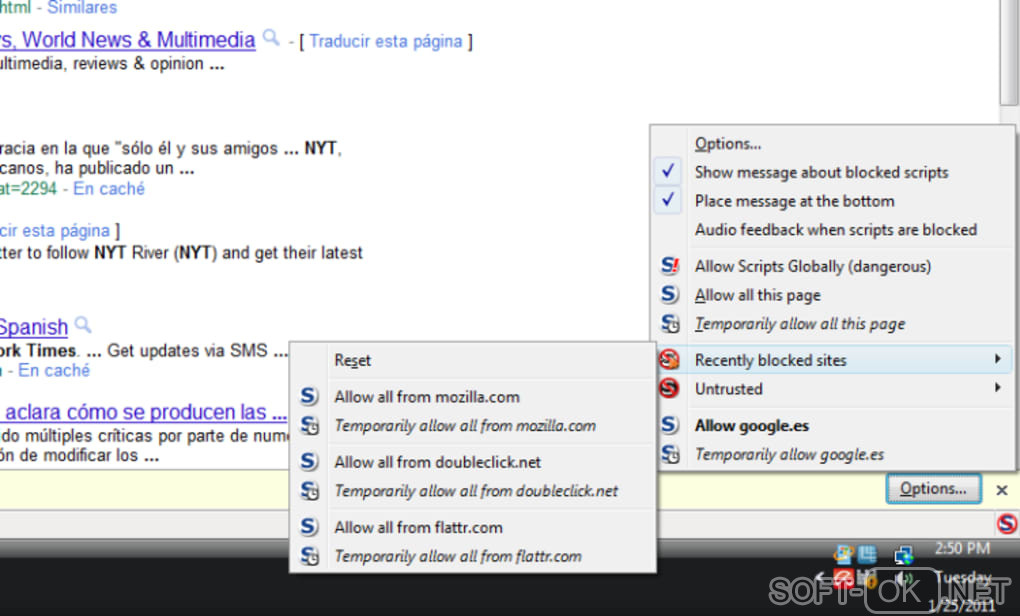Image resolution: width=1020 pixels, height=616 pixels.
Task: Click the network tray icon in taskbar
Action: click(903, 556)
